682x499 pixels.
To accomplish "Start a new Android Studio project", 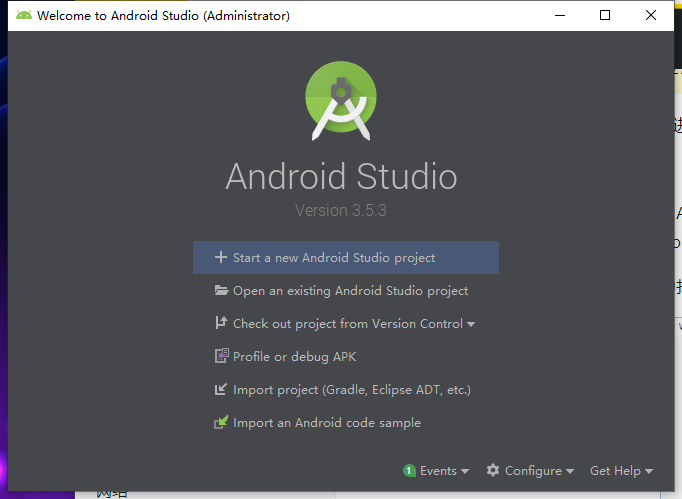I will click(x=346, y=258).
